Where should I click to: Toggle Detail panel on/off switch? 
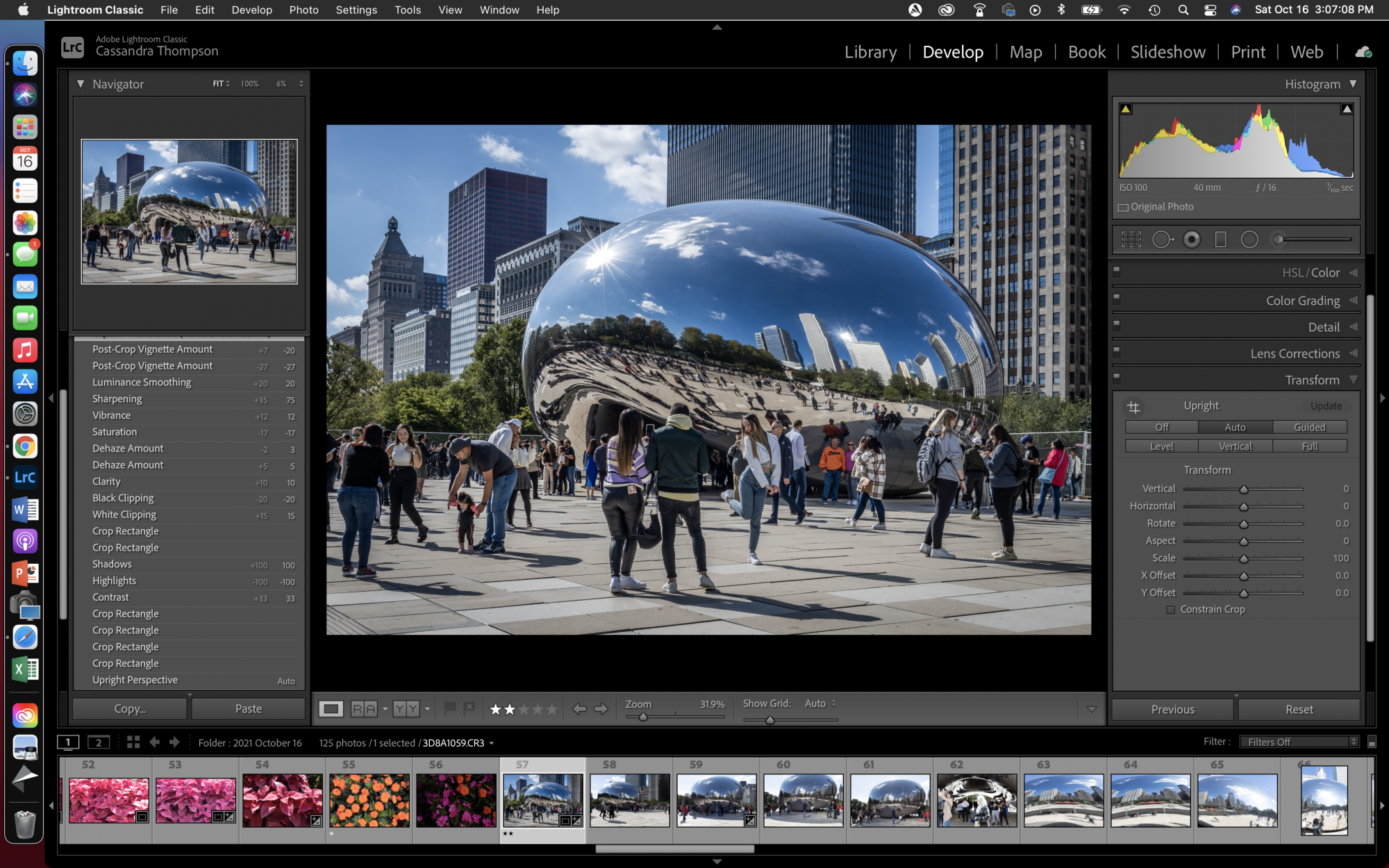click(x=1117, y=324)
